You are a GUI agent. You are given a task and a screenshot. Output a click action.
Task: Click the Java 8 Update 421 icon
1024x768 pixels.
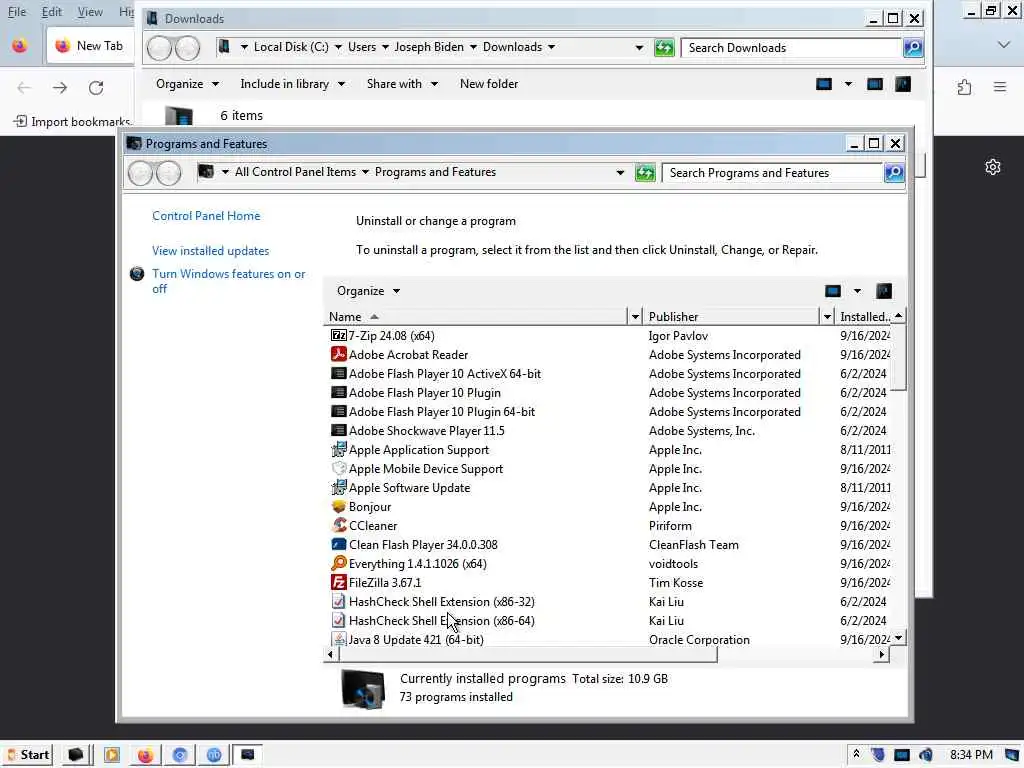click(x=338, y=639)
